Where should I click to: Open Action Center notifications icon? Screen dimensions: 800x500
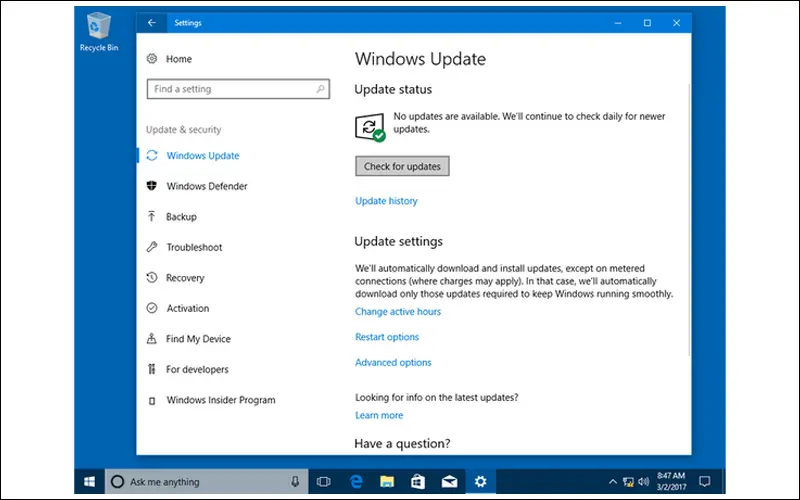click(705, 481)
